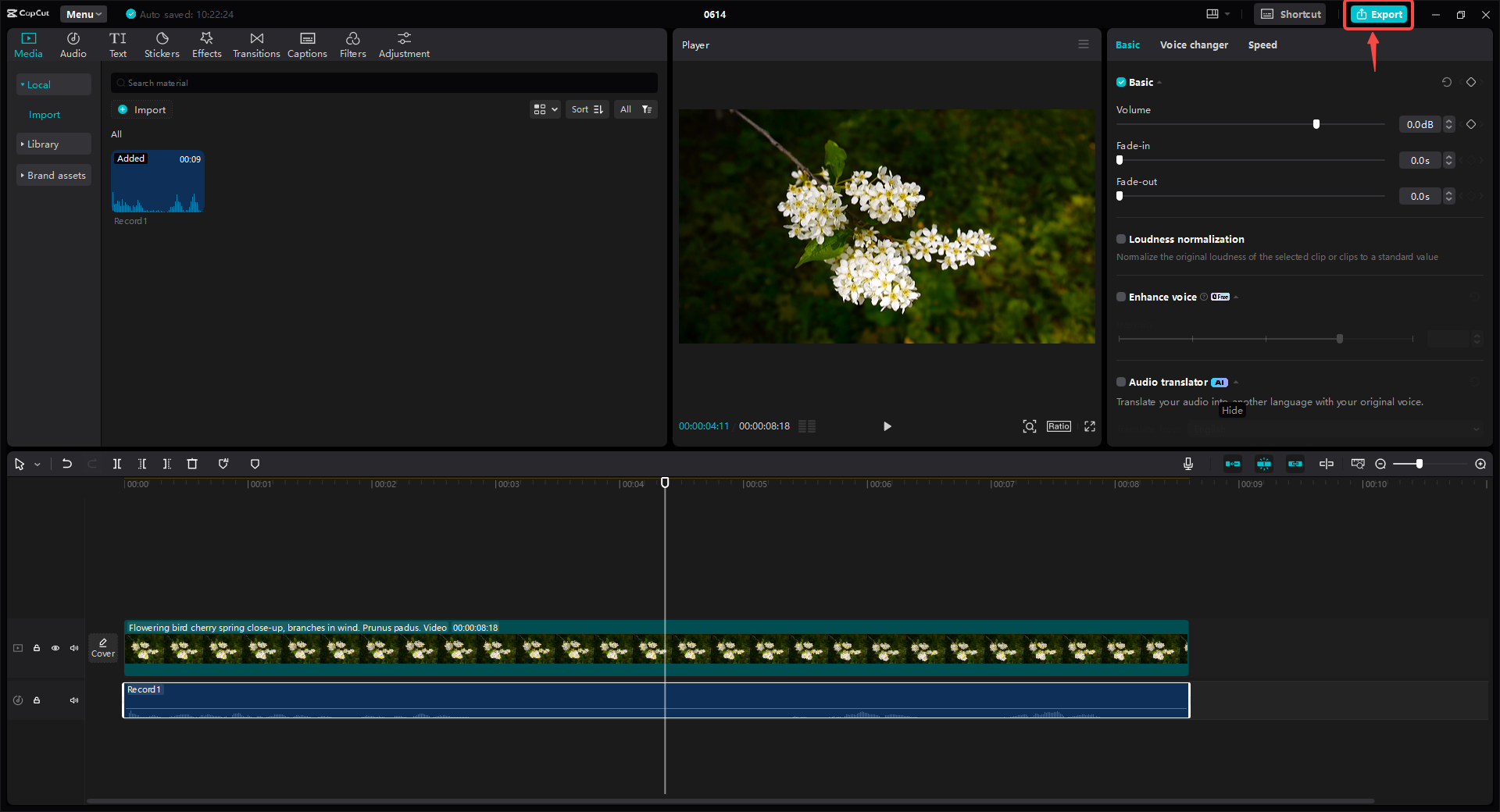Undo the last action
Screen dimensions: 1500x812
pos(67,464)
